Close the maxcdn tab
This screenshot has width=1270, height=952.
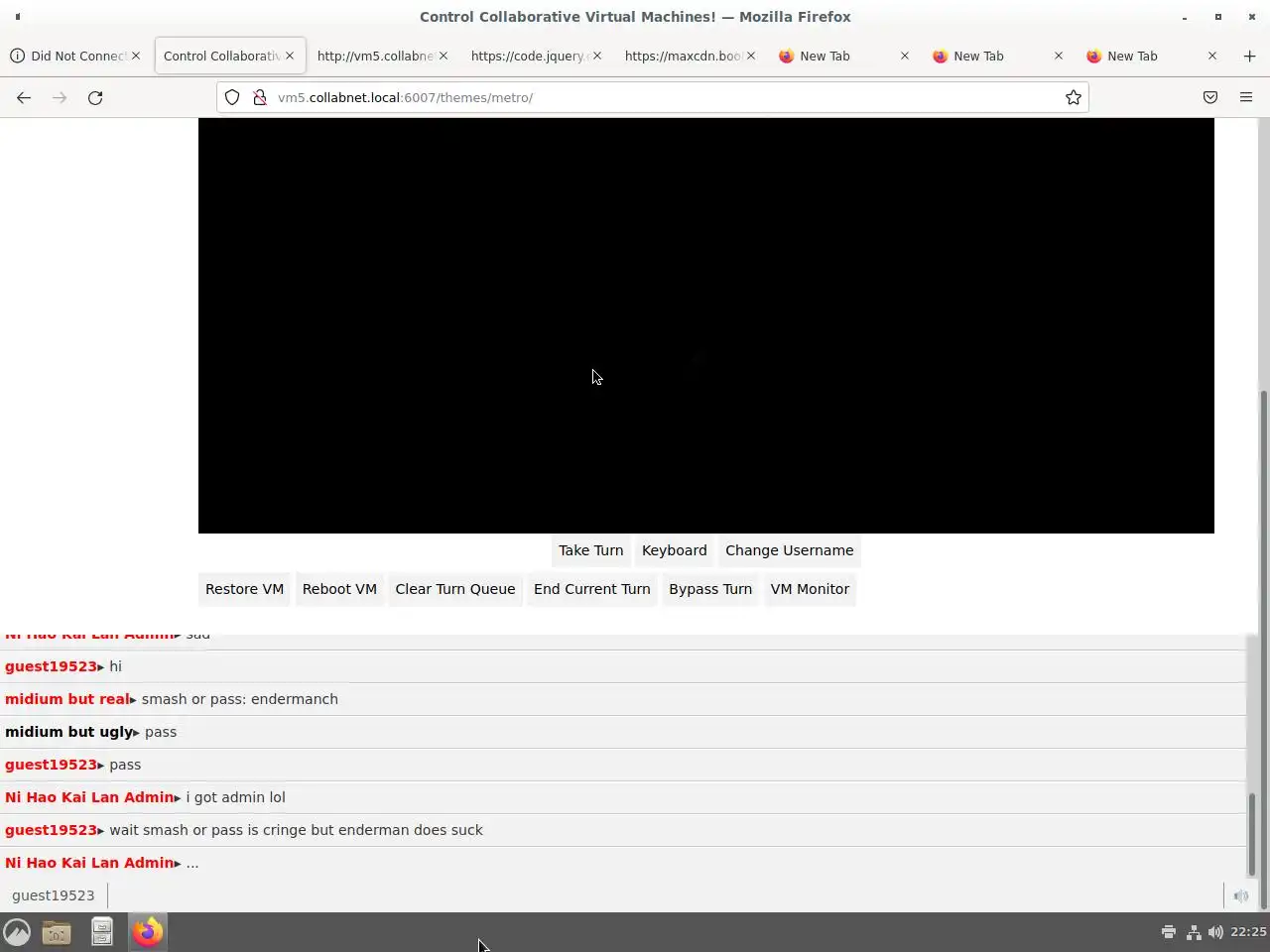(x=751, y=56)
